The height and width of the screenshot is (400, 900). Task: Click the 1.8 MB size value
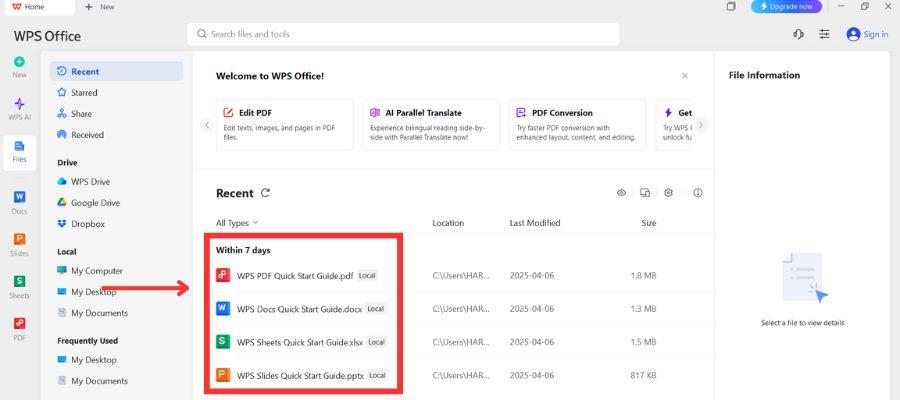tap(643, 275)
